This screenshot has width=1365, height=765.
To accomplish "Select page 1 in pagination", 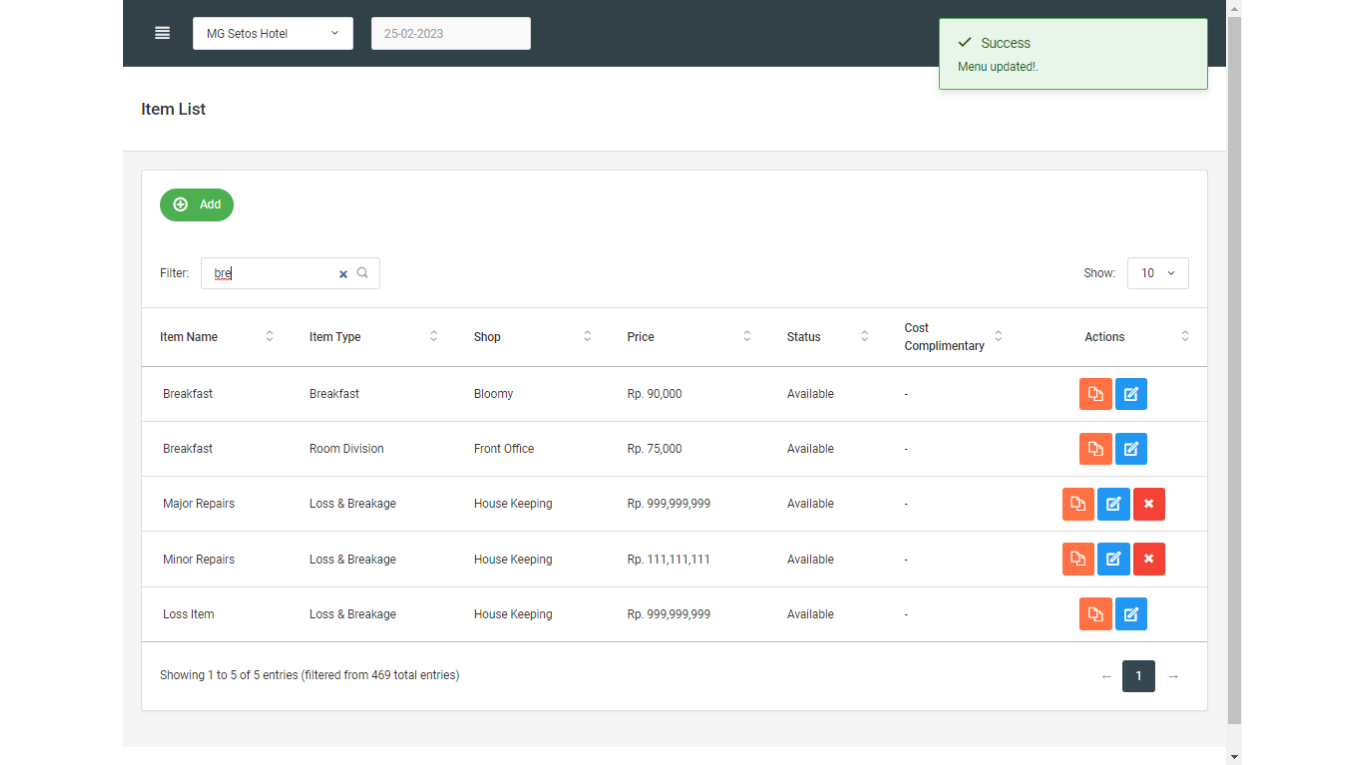I will (1139, 676).
